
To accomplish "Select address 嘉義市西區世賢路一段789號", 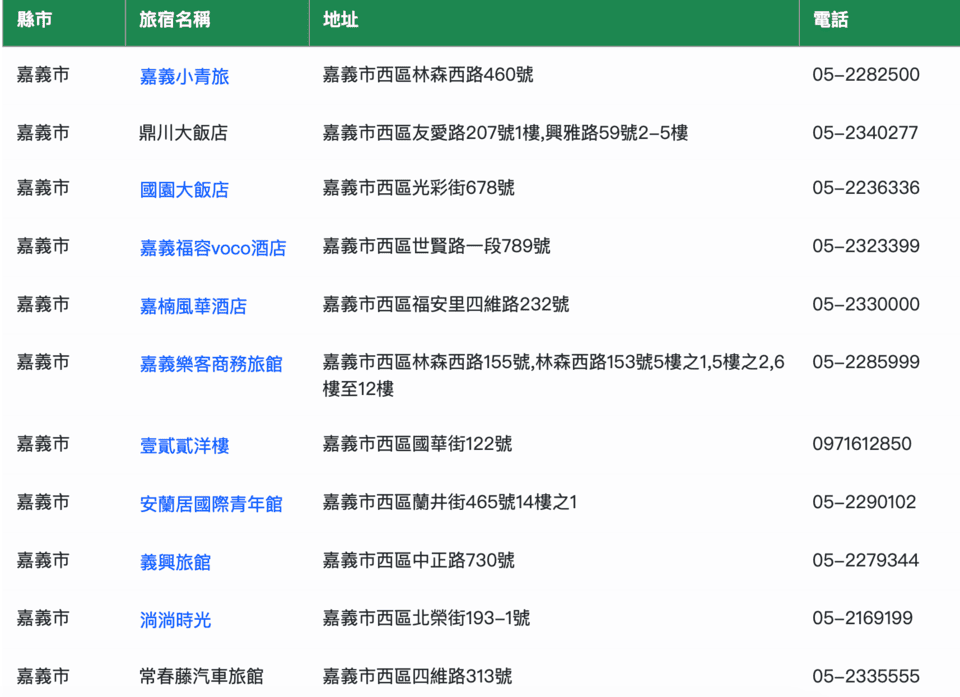I will (x=437, y=246).
